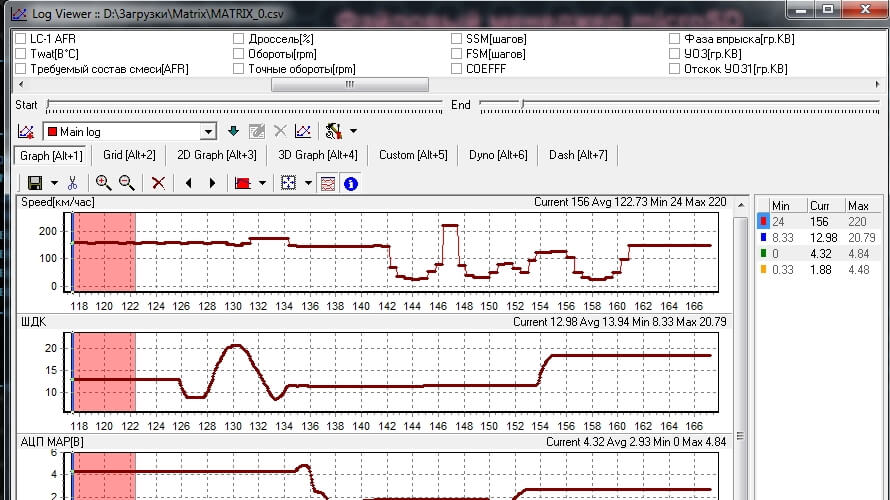Open the 3D Graph tab
Screen dimensions: 890x500
[317, 155]
